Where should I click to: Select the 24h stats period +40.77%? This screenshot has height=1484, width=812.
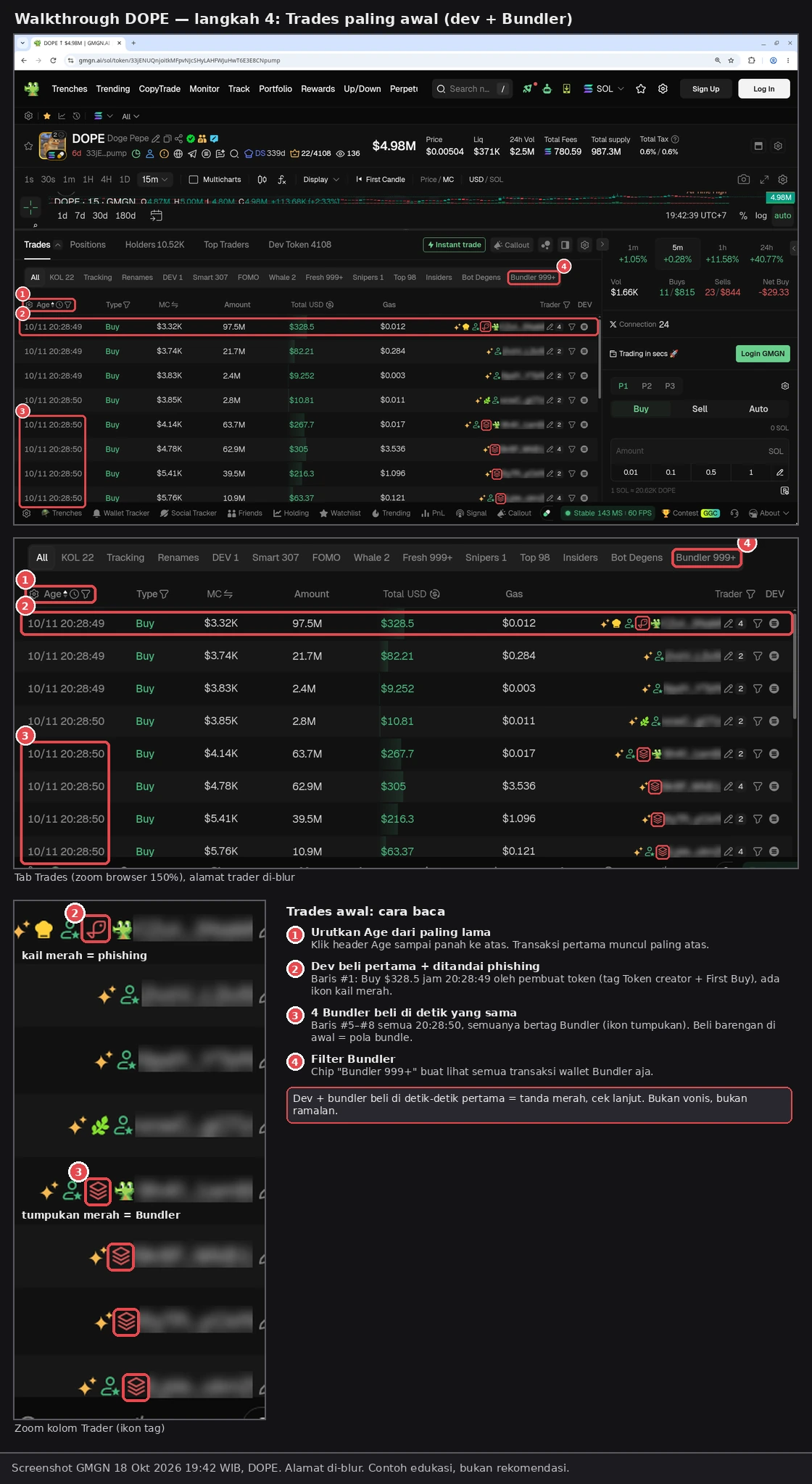[x=766, y=254]
